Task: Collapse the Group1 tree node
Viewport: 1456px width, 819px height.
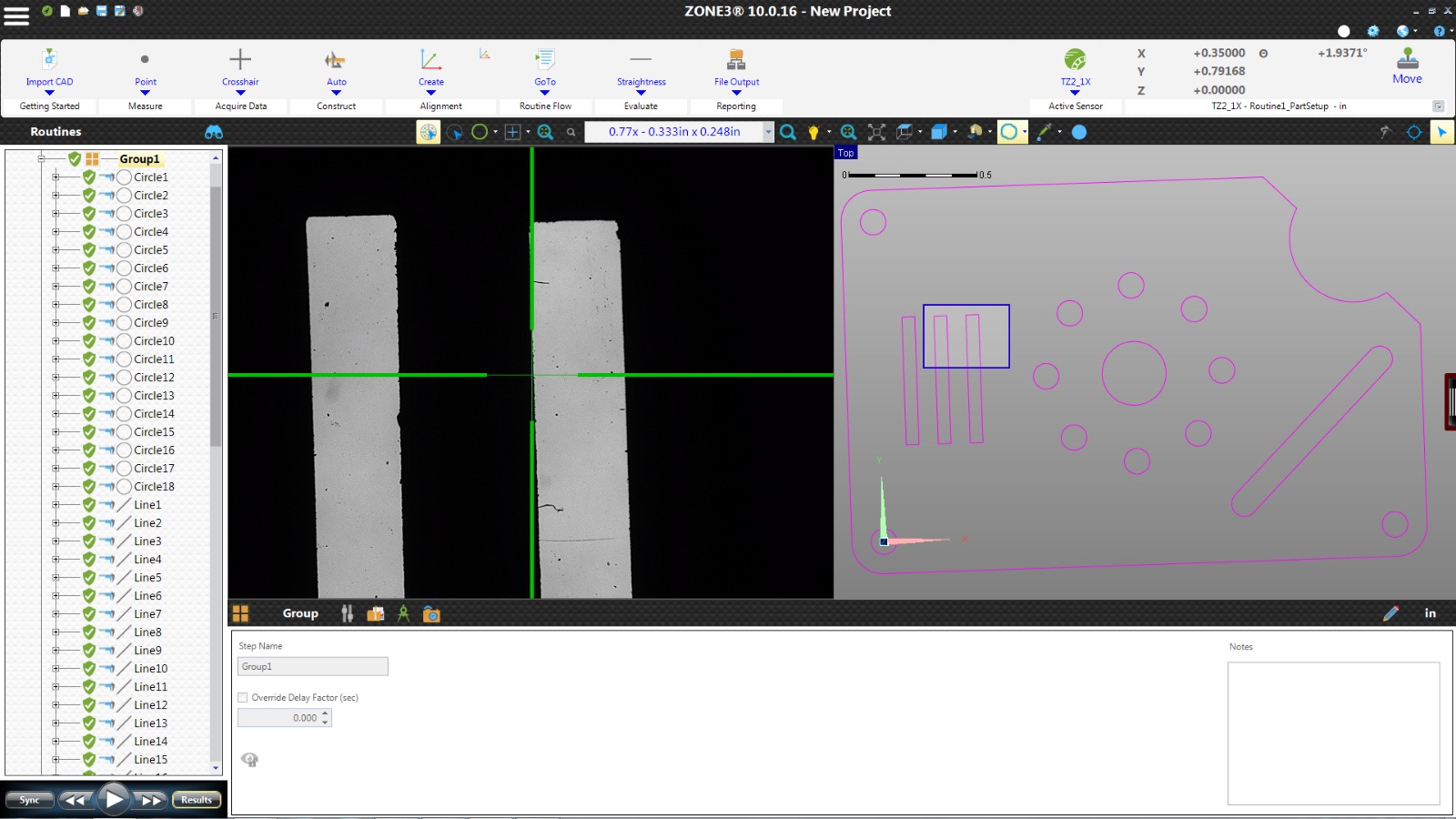Action: point(40,158)
